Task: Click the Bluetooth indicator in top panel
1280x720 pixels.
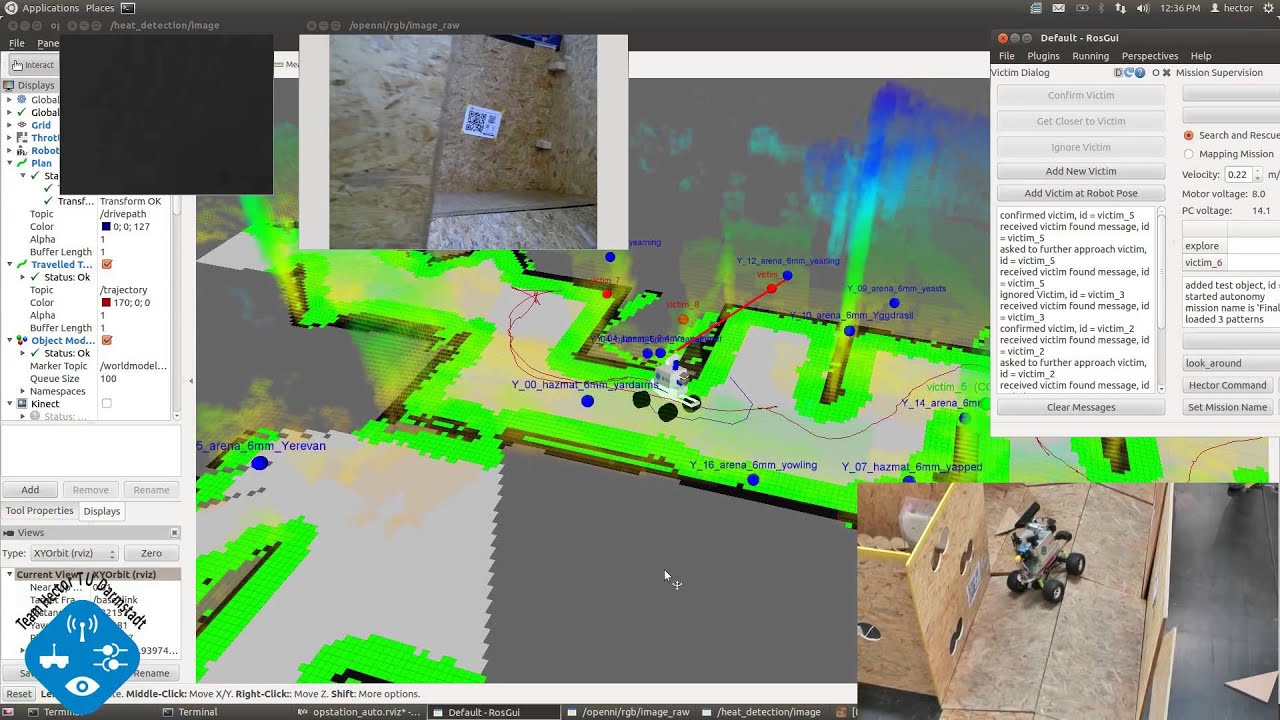Action: point(1101,8)
